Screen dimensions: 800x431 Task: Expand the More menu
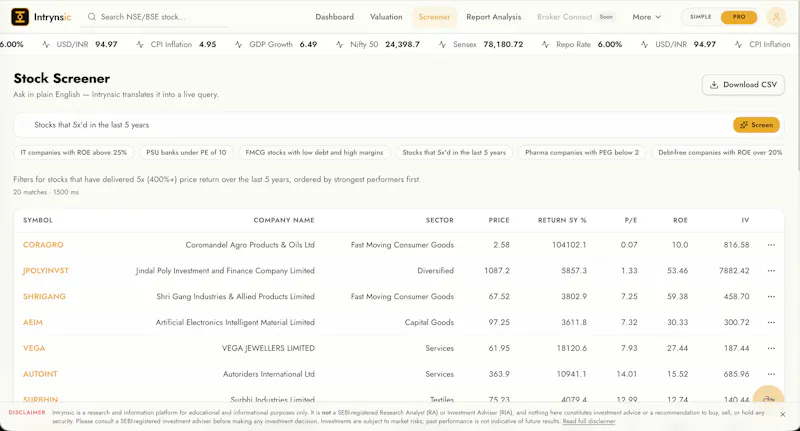(x=646, y=17)
